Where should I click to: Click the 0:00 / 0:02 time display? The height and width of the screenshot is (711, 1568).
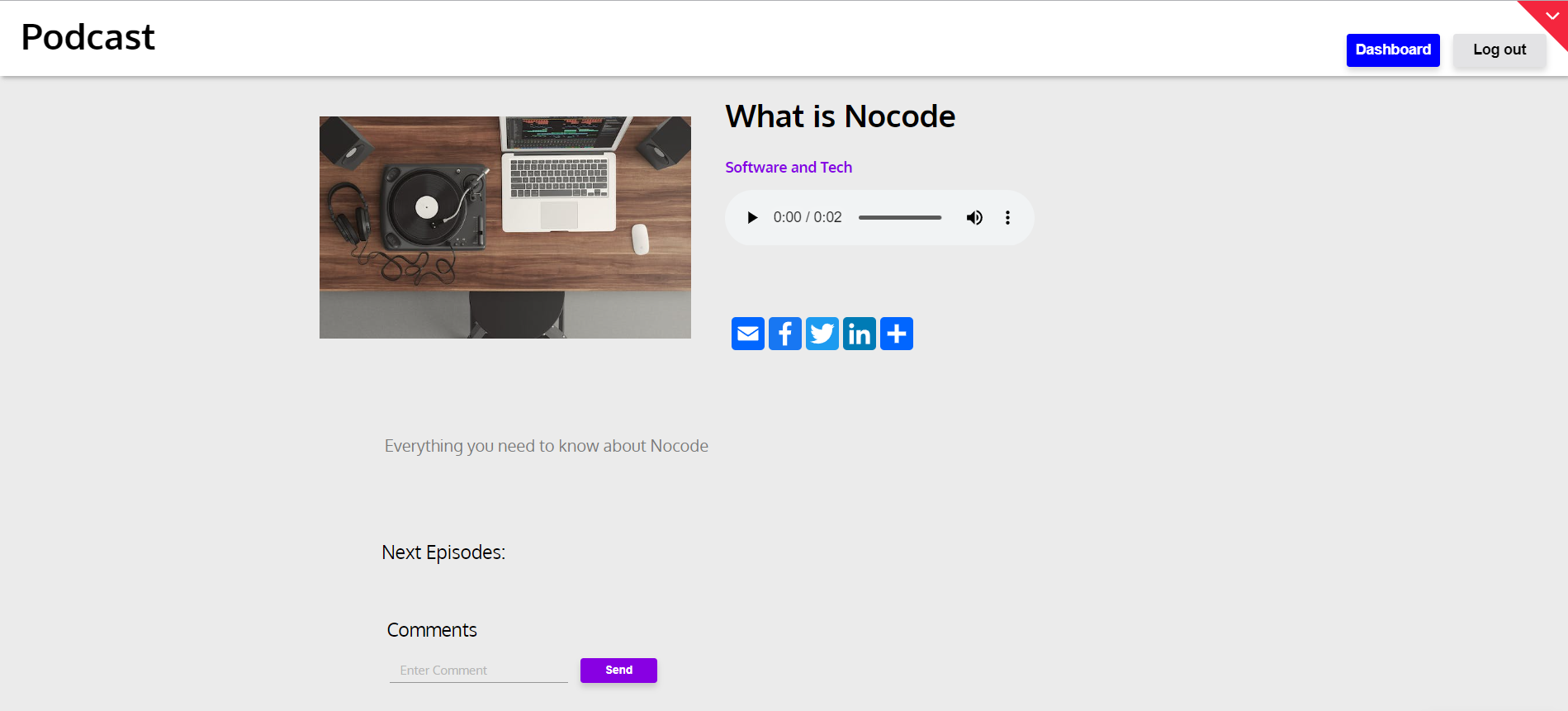[808, 218]
